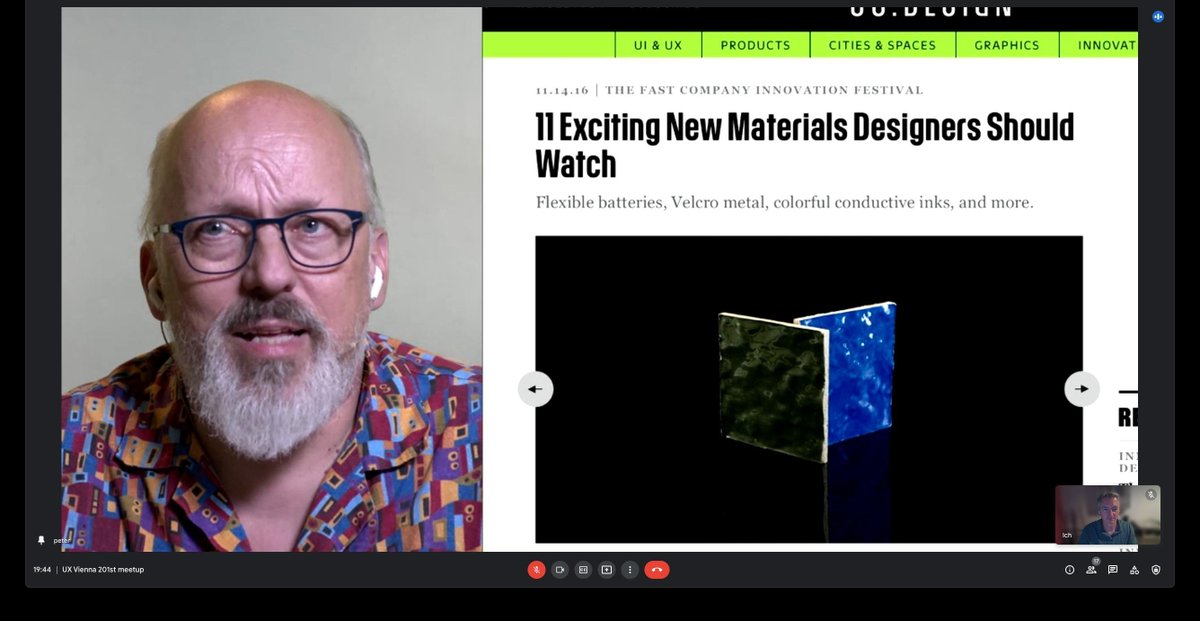Open meeting details info icon
This screenshot has height=621, width=1200.
(x=1069, y=570)
